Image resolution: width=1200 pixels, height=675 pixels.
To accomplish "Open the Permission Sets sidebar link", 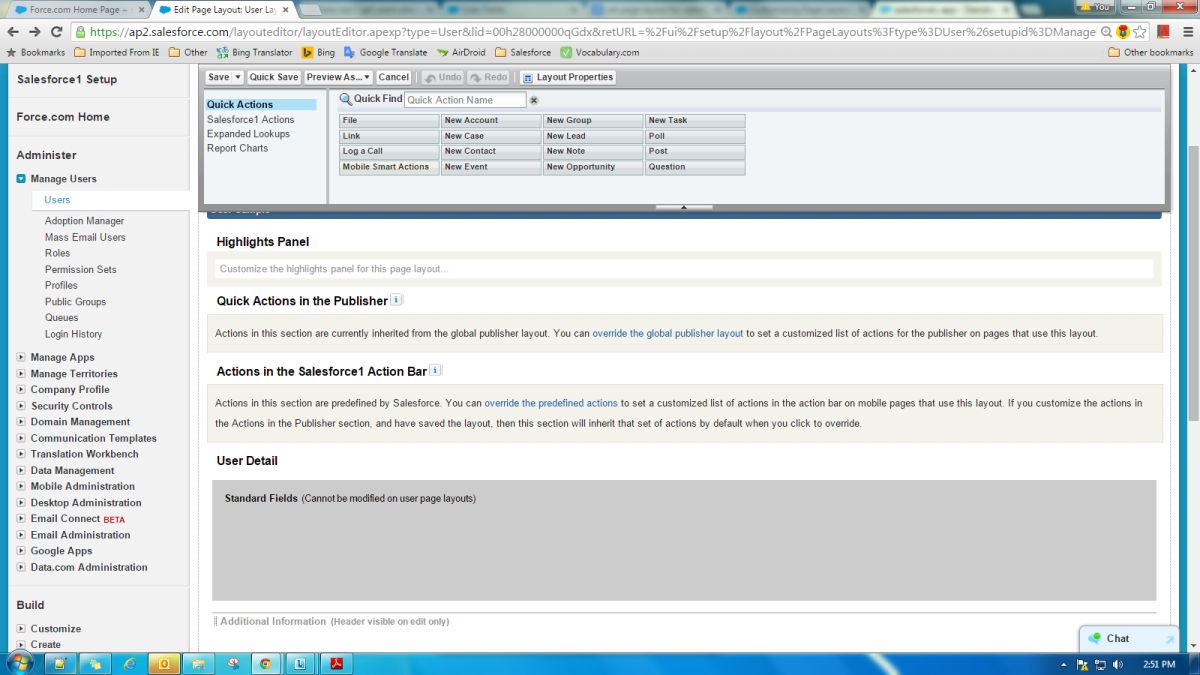I will (80, 269).
